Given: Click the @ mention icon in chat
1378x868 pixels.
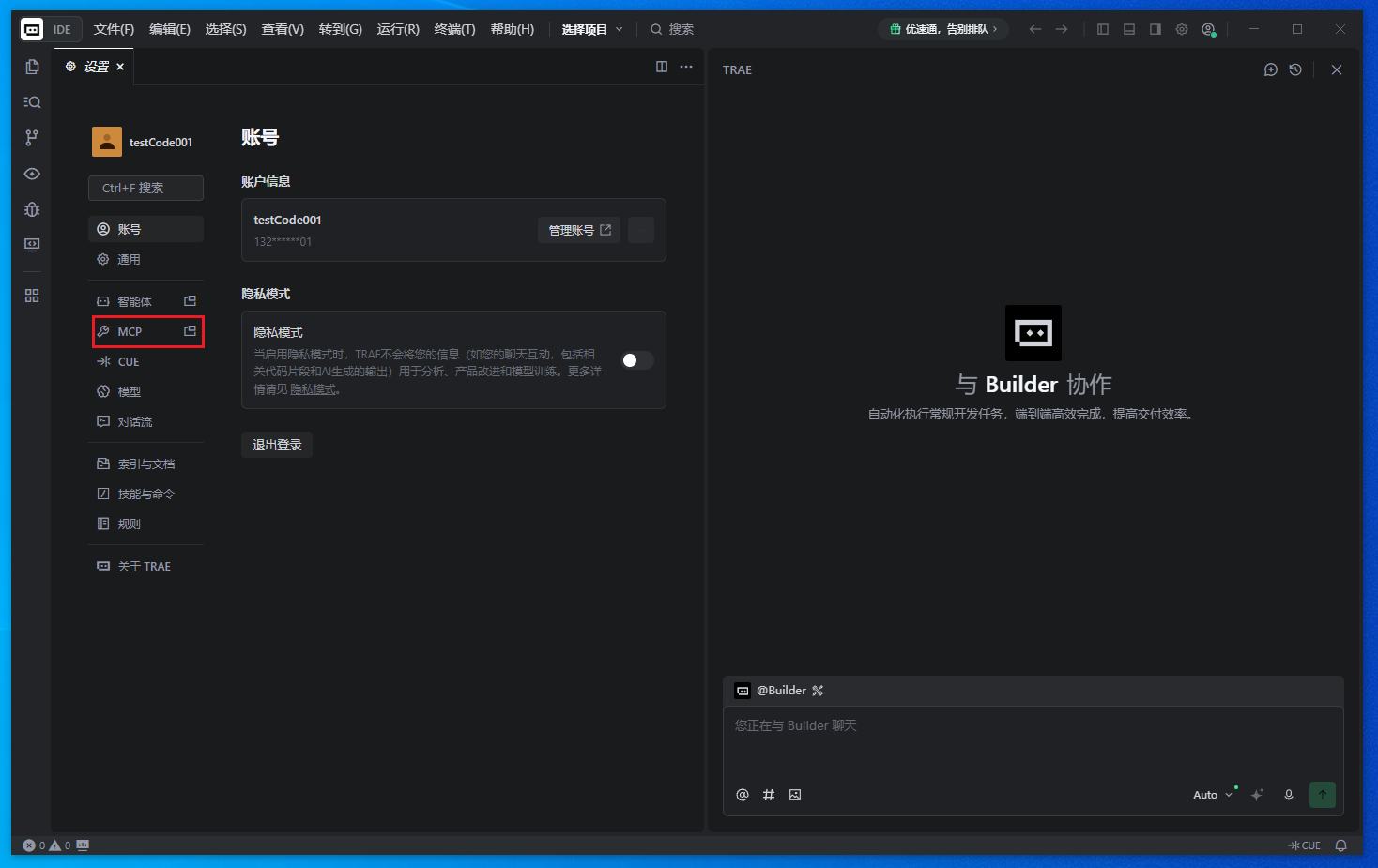Looking at the screenshot, I should (743, 795).
